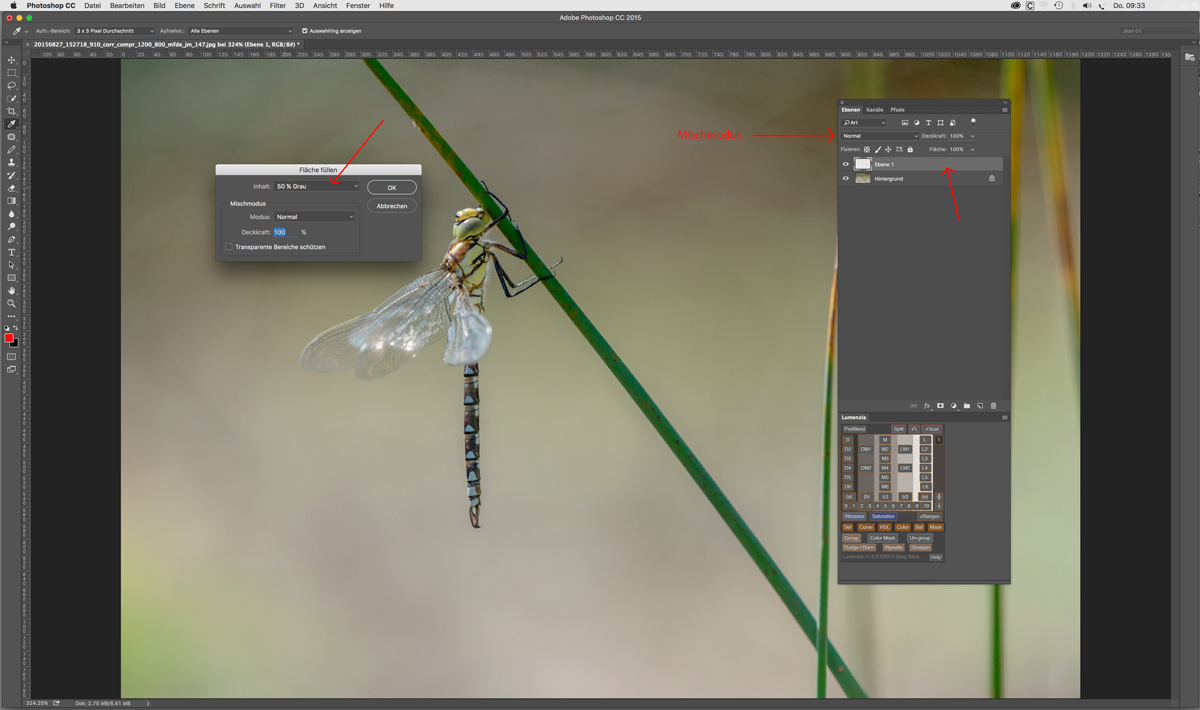Viewport: 1200px width, 710px height.
Task: Create a new layer group folder
Action: pyautogui.click(x=967, y=406)
